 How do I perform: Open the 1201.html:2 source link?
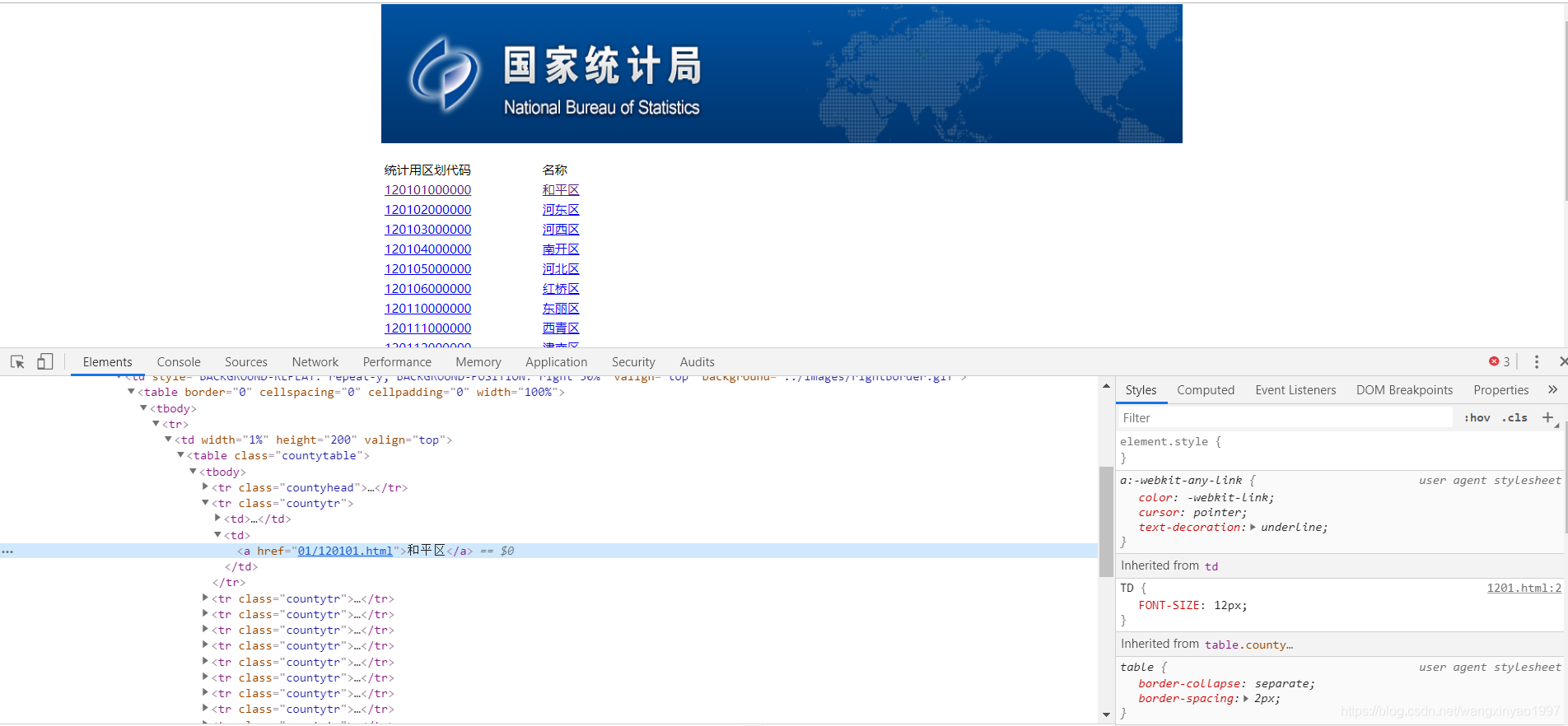click(1524, 588)
